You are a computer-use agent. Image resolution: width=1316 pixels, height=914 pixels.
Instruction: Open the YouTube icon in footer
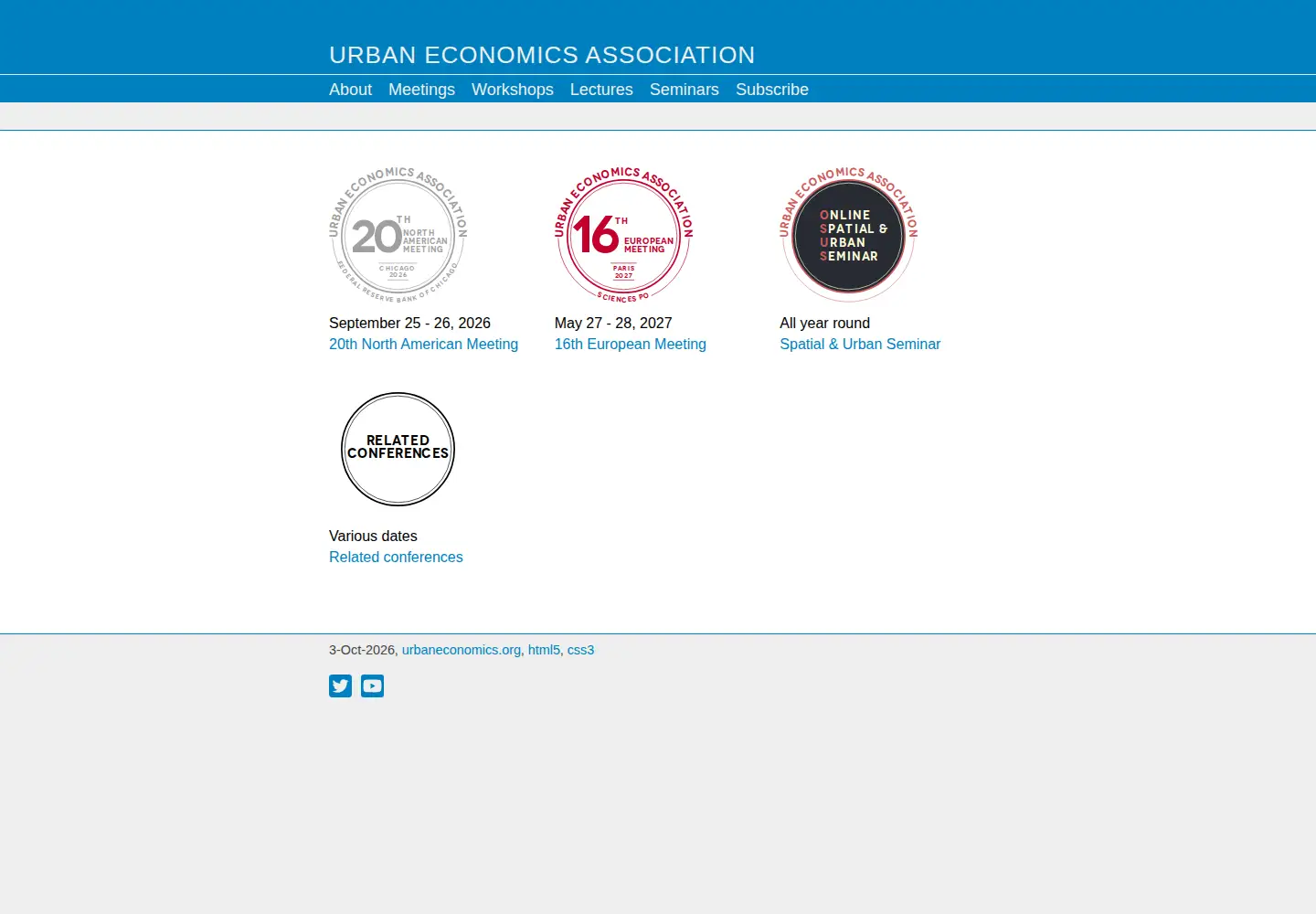pyautogui.click(x=372, y=685)
